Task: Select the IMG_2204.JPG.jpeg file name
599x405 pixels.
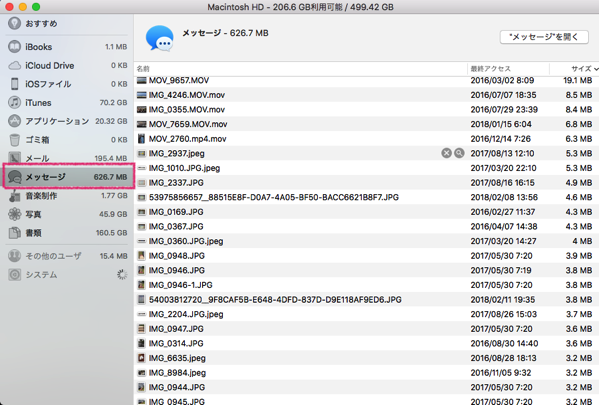Action: pyautogui.click(x=186, y=314)
